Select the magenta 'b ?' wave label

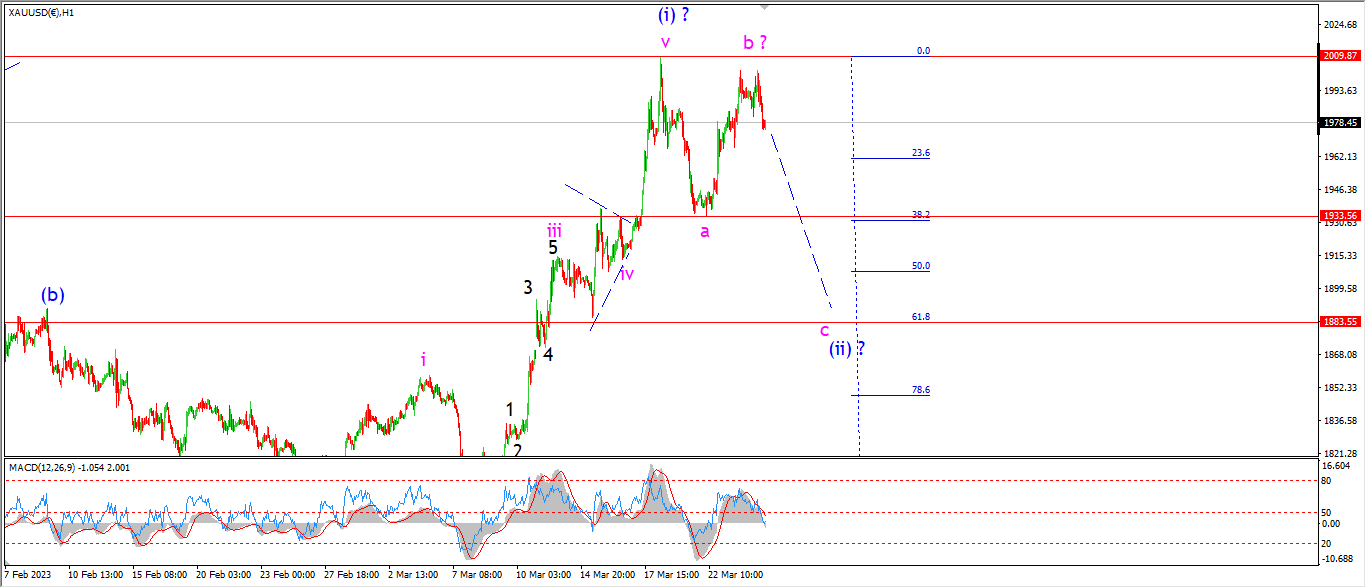coord(755,42)
